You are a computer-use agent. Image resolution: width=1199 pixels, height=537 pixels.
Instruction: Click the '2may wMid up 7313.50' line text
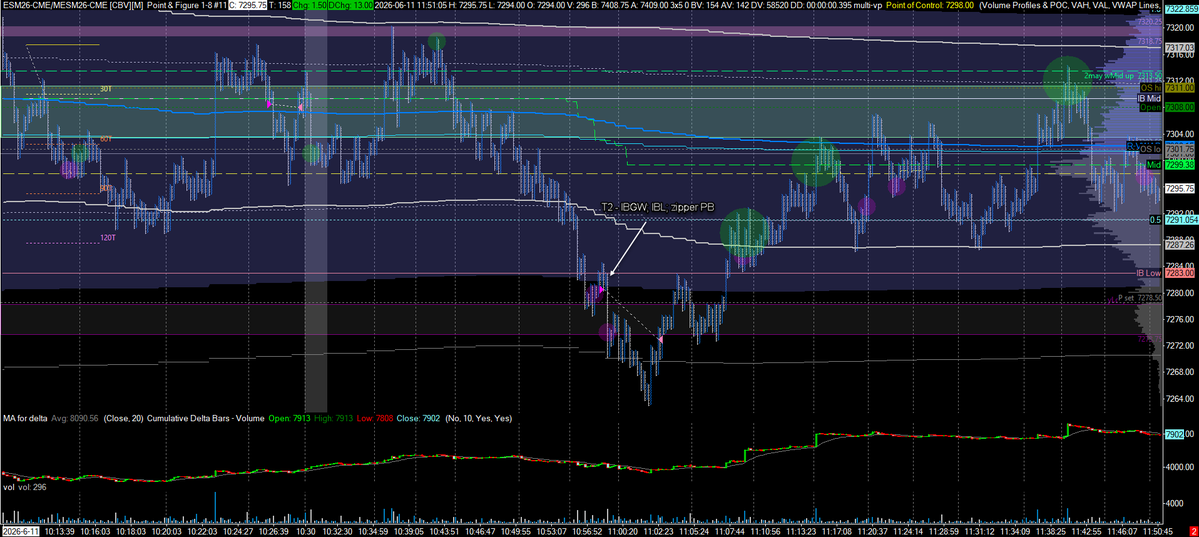coord(1123,76)
